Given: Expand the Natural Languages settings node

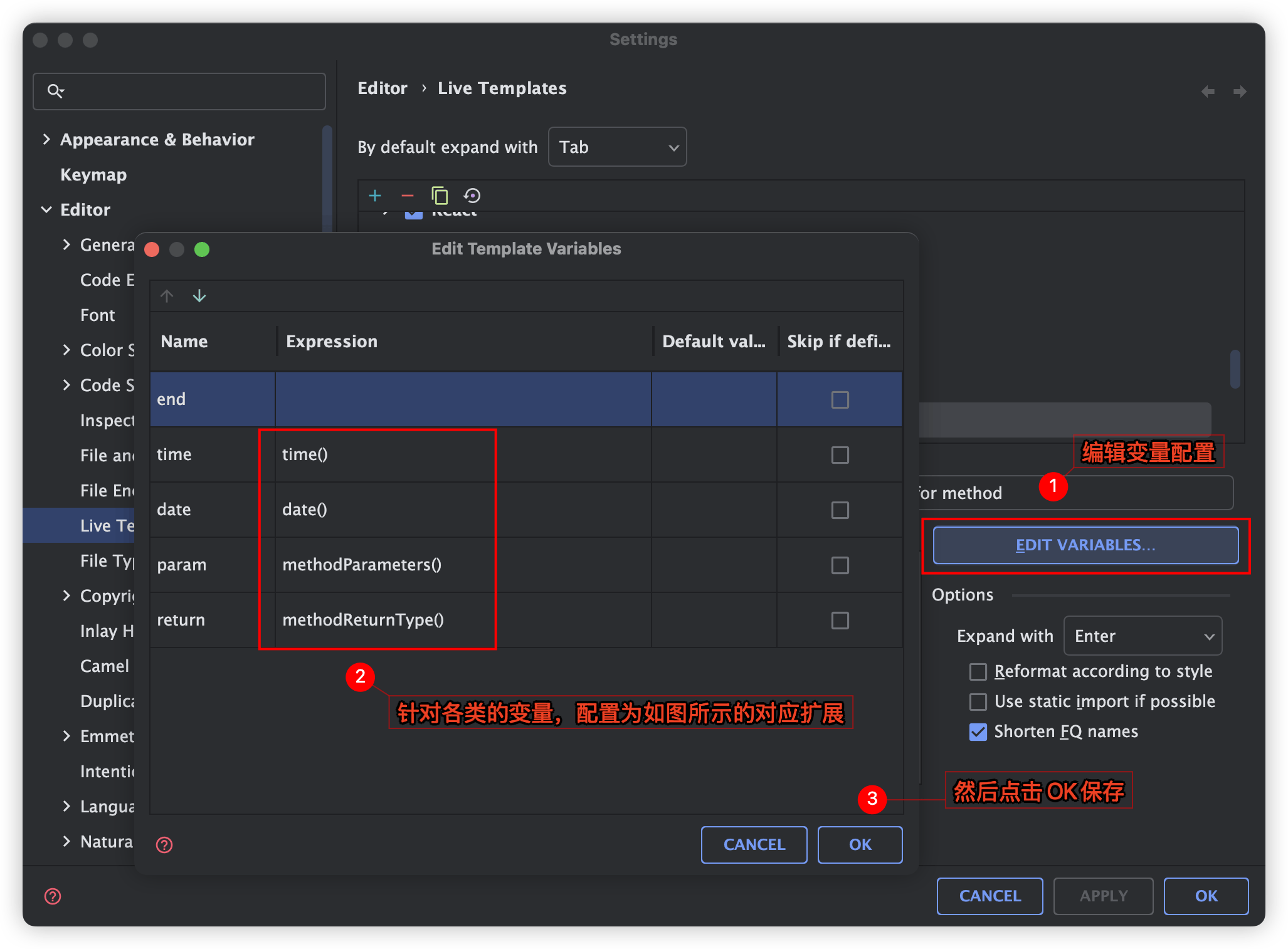Looking at the screenshot, I should [66, 841].
